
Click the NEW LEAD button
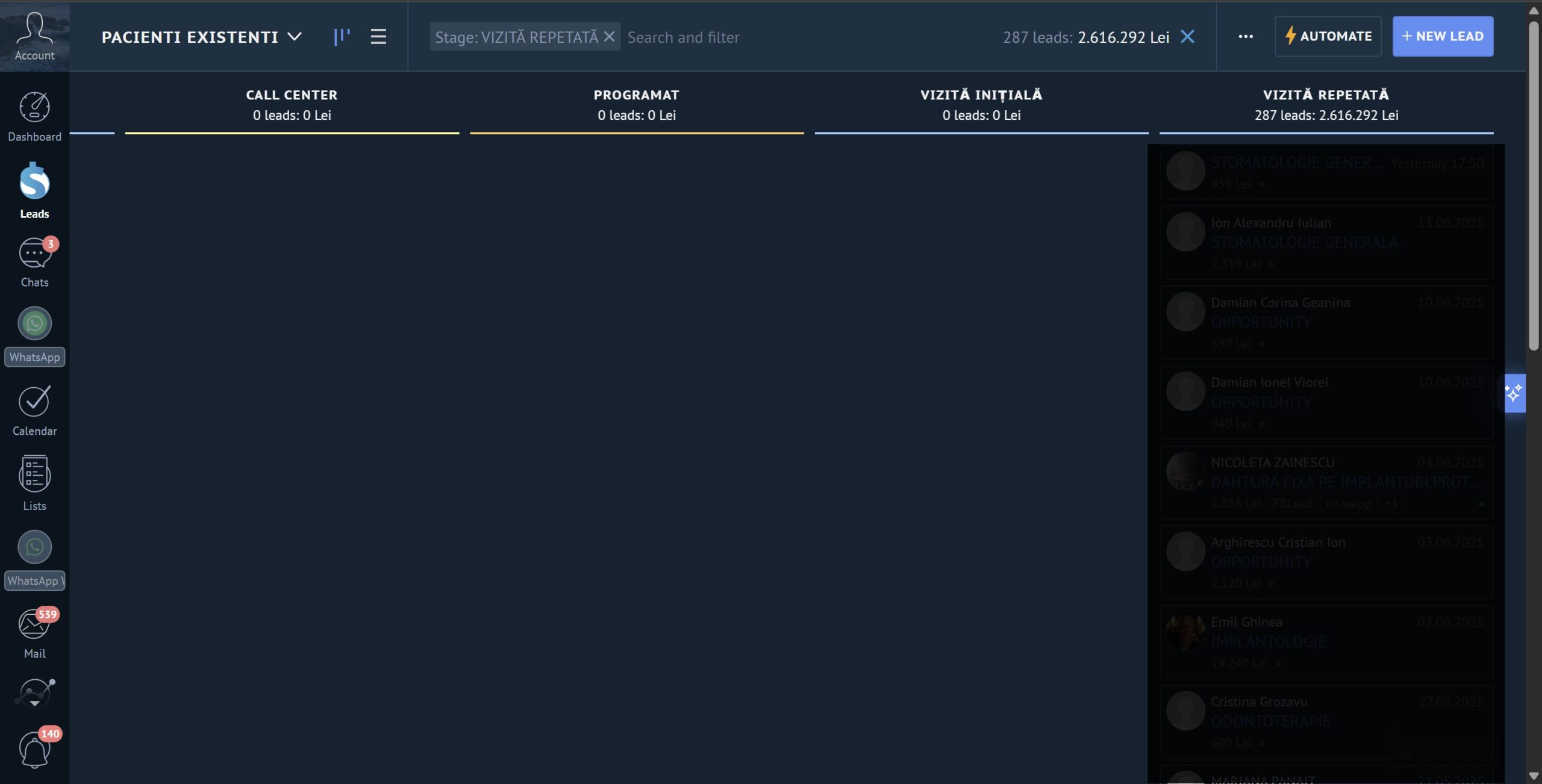(1442, 36)
